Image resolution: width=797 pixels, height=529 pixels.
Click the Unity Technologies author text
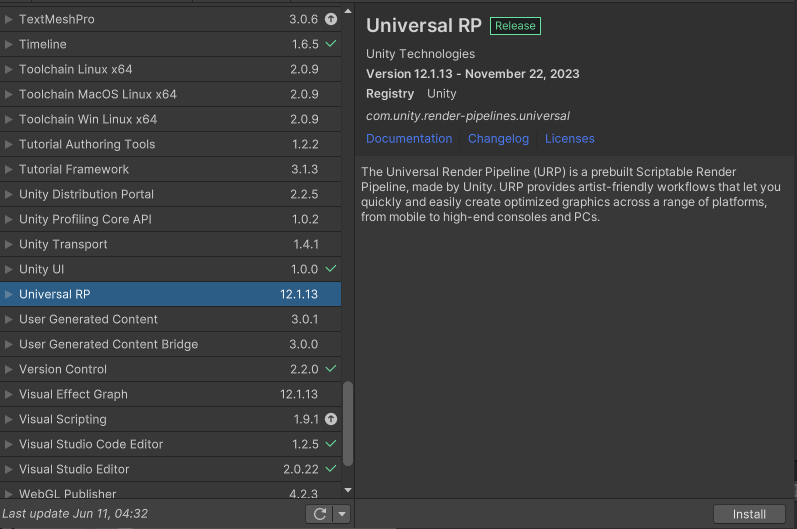(420, 54)
